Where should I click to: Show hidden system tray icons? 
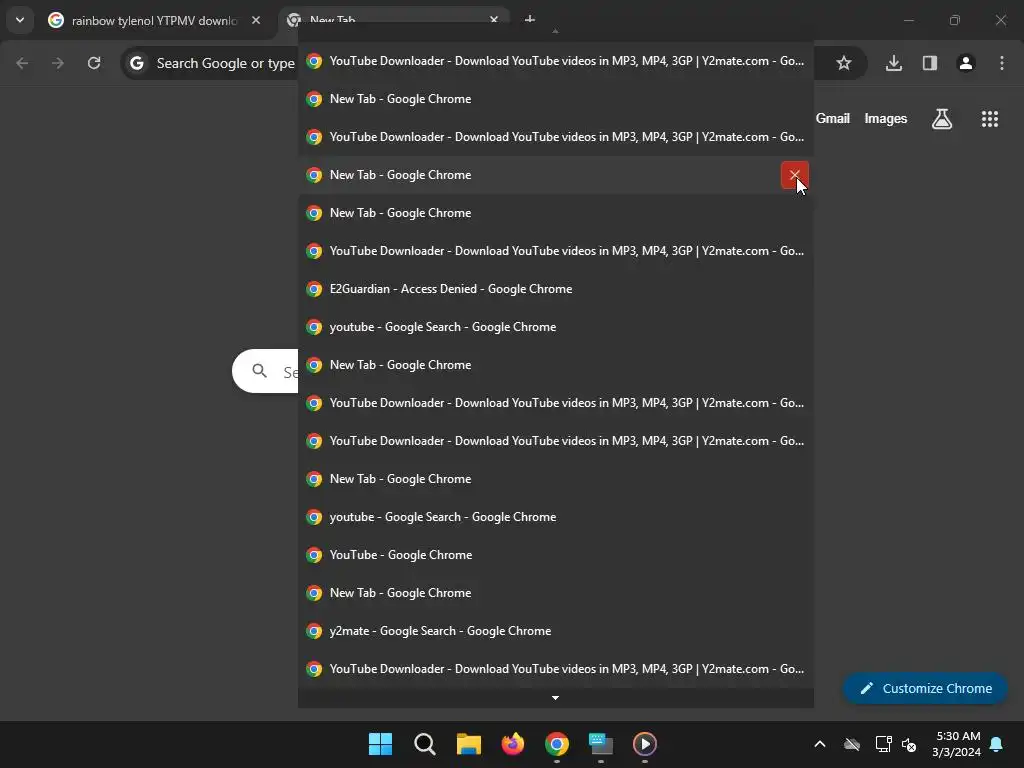(x=820, y=744)
